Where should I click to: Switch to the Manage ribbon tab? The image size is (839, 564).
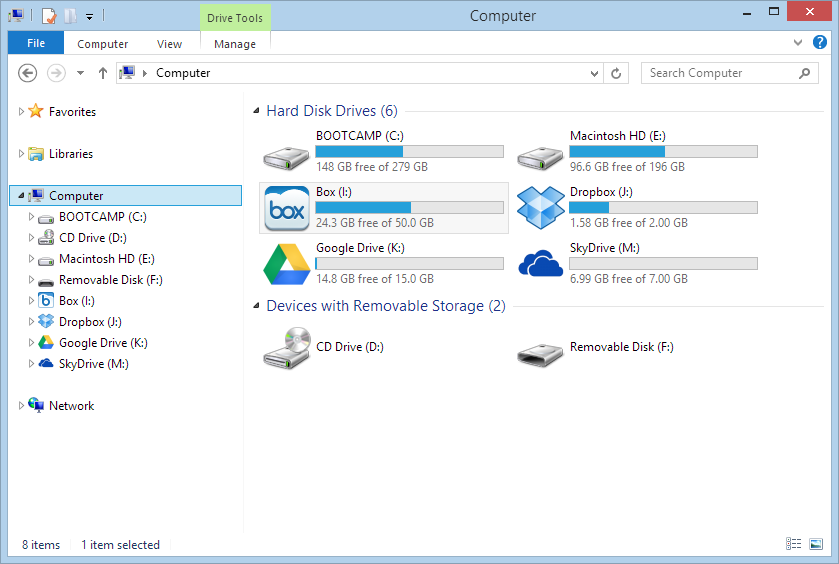pyautogui.click(x=235, y=44)
